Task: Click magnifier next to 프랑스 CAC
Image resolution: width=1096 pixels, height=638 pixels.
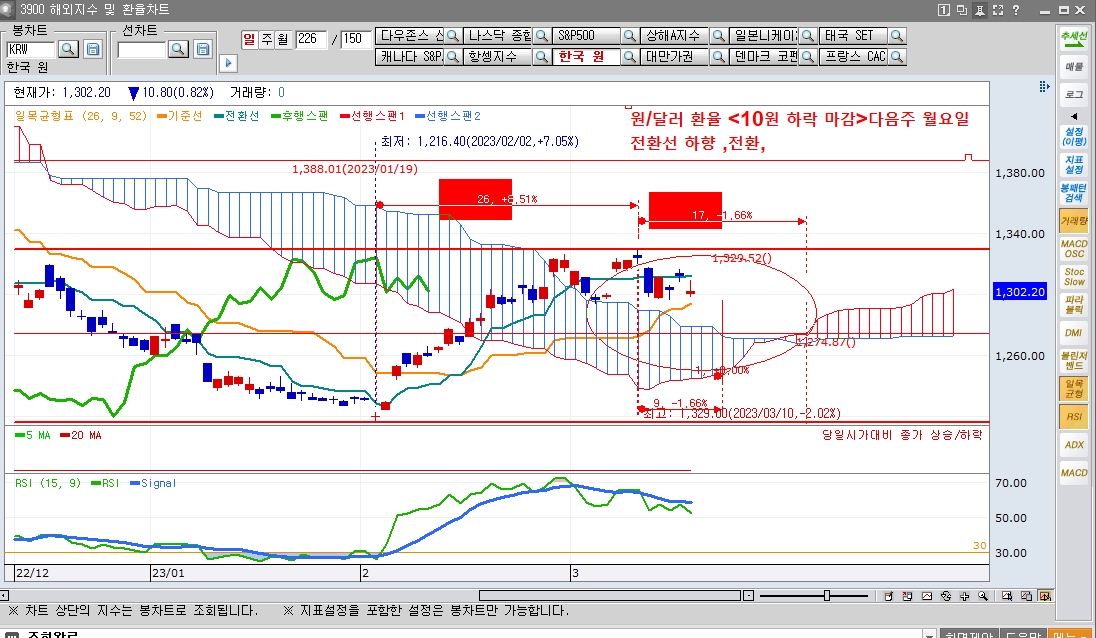Action: click(x=897, y=57)
